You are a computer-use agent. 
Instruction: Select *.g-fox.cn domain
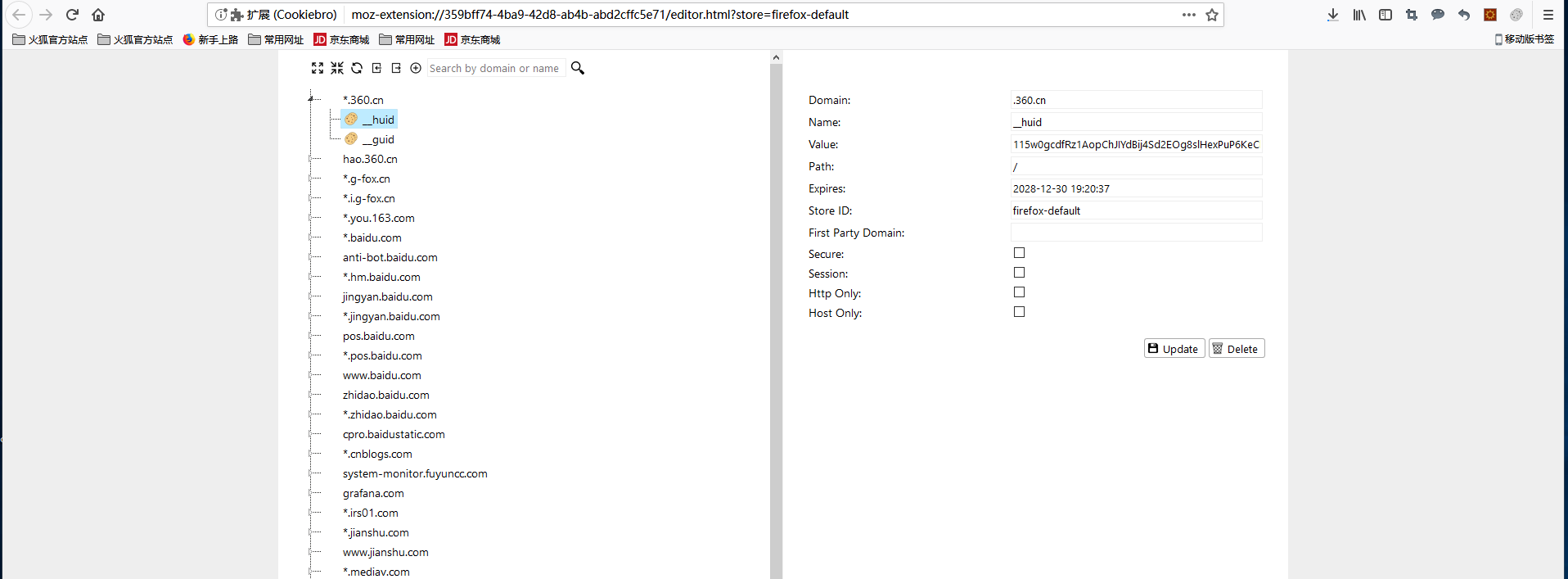pos(367,179)
